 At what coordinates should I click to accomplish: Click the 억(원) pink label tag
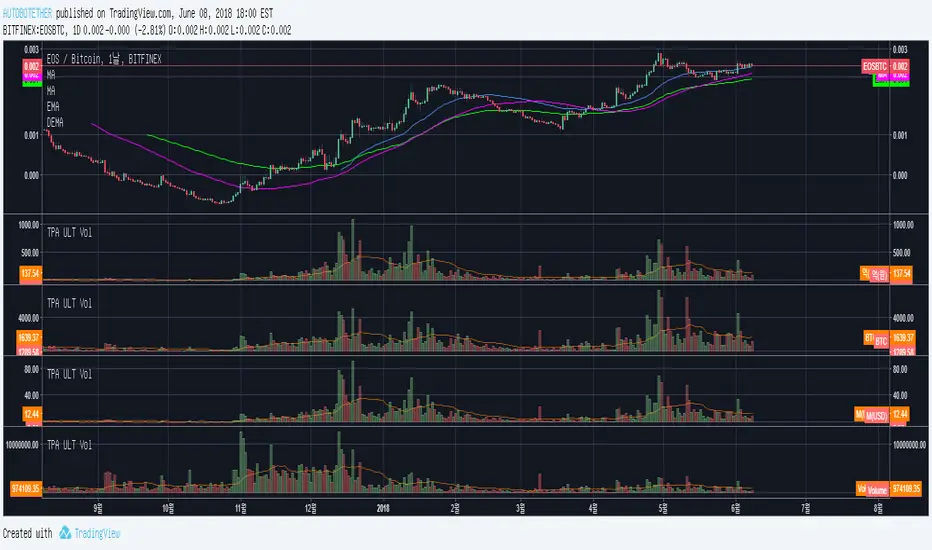click(879, 275)
